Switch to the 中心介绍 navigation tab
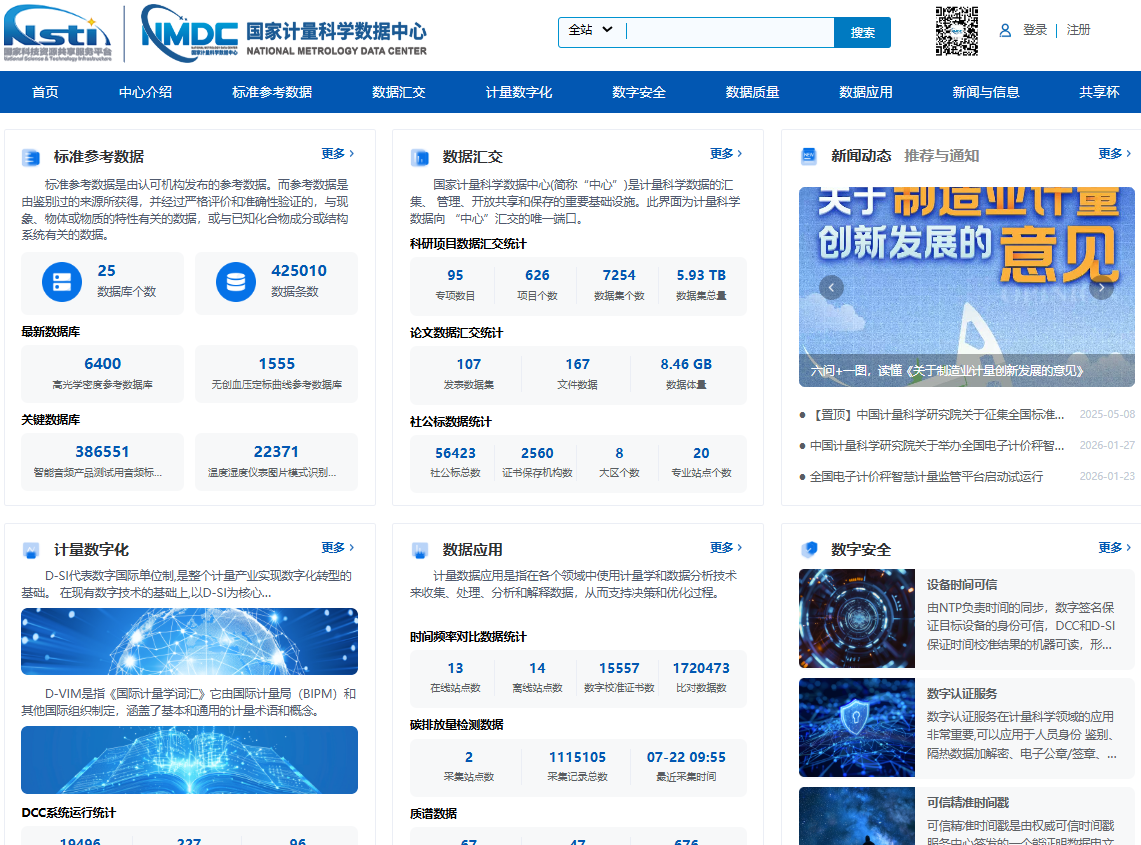Viewport: 1141px width, 845px height. pos(146,91)
